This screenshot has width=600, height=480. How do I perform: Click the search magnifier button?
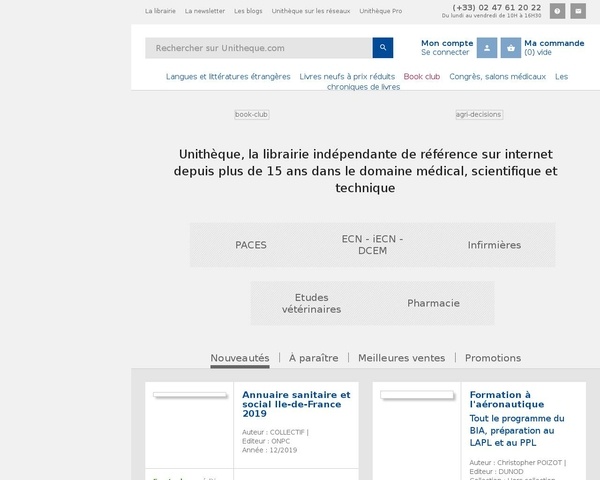tap(383, 48)
